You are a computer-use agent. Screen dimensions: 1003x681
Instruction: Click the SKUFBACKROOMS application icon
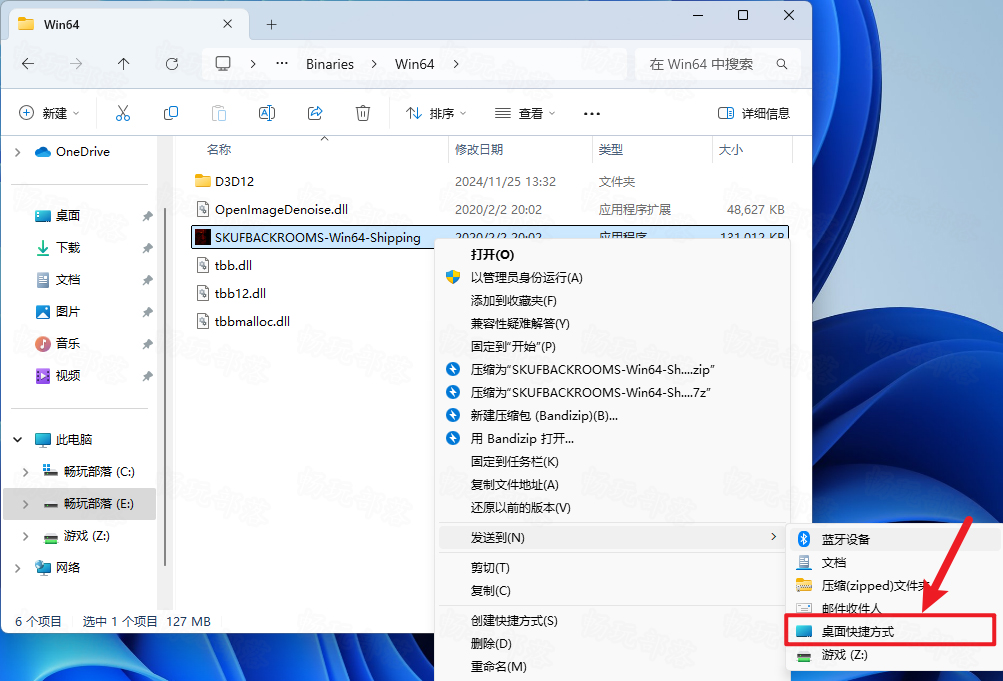coord(203,237)
